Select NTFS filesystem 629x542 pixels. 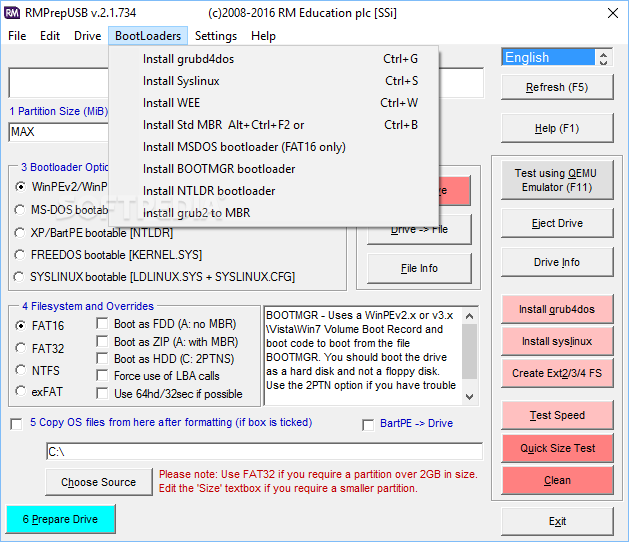coord(20,369)
